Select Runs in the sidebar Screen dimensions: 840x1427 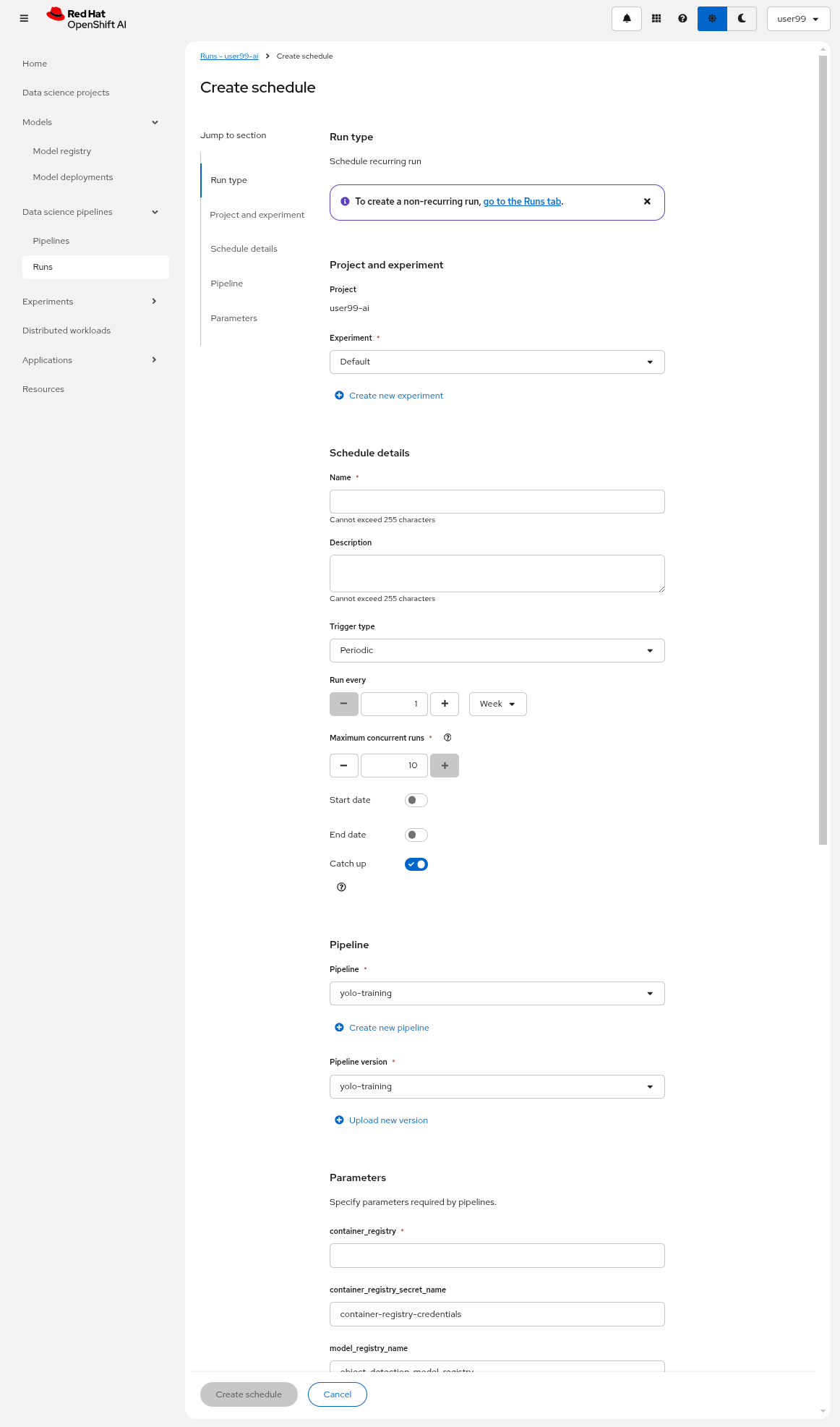coord(95,267)
